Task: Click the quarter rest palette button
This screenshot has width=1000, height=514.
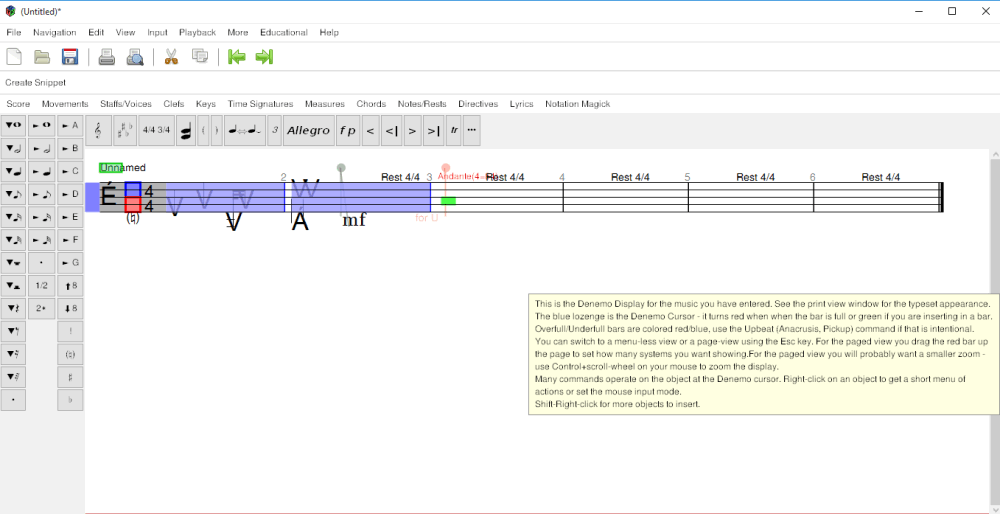Action: tap(13, 309)
